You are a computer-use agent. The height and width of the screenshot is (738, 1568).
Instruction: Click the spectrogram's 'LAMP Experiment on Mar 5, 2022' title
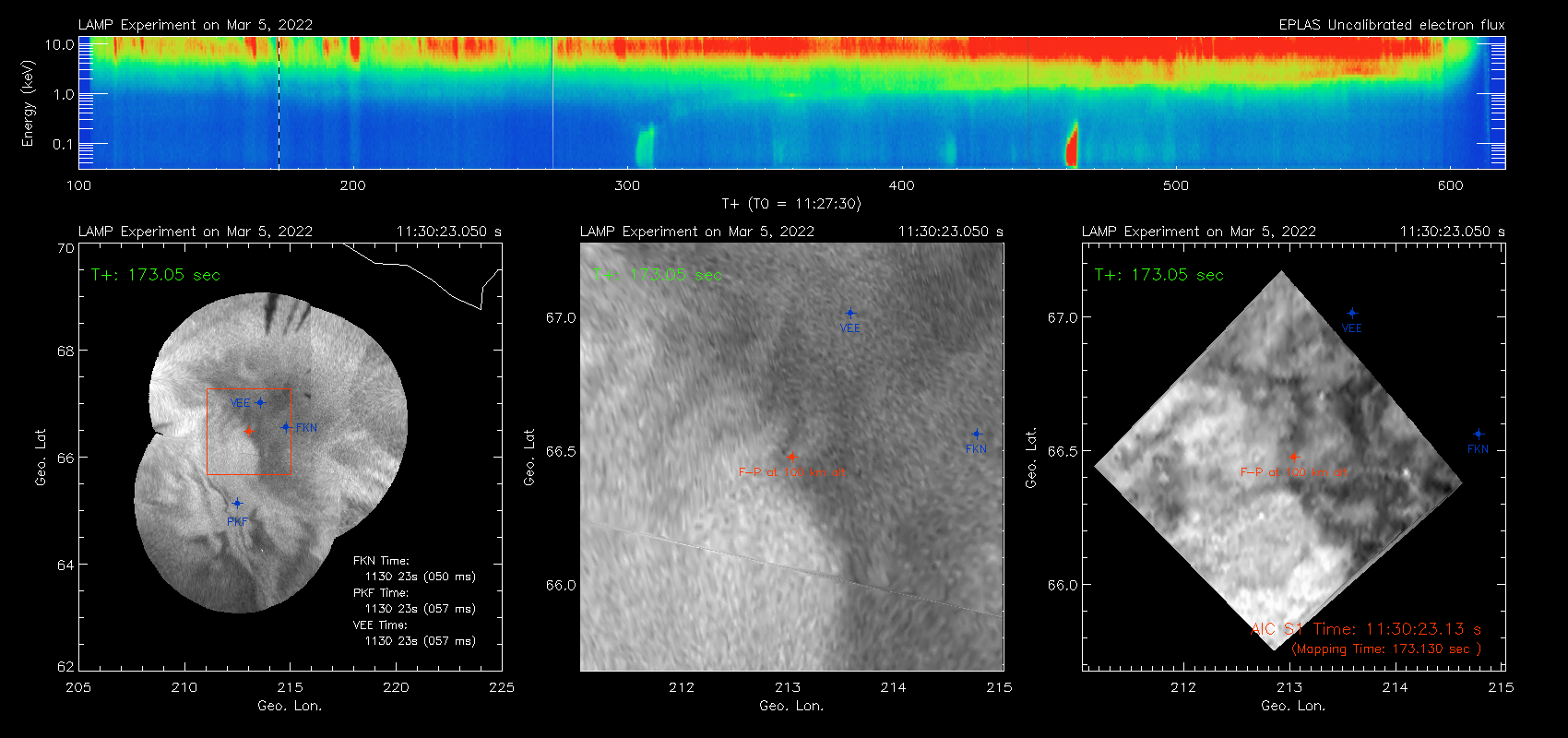[x=196, y=25]
